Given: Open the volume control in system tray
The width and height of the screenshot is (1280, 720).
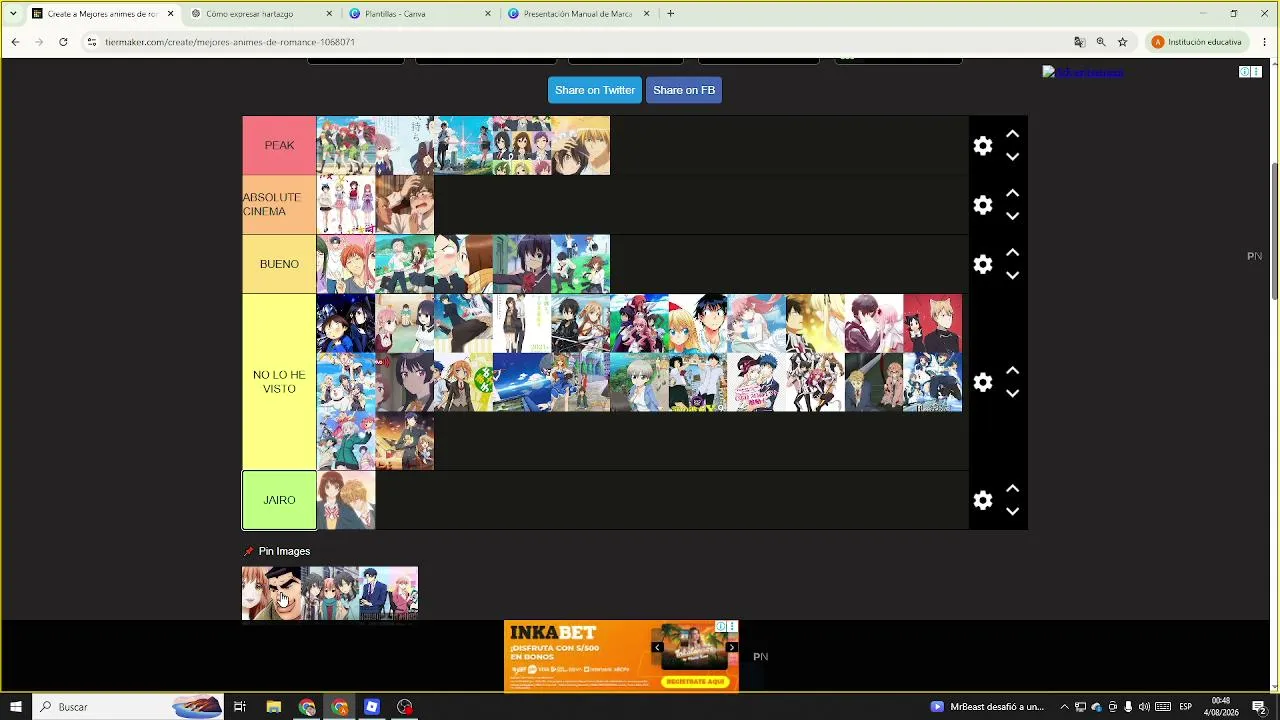Looking at the screenshot, I should pos(1144,707).
